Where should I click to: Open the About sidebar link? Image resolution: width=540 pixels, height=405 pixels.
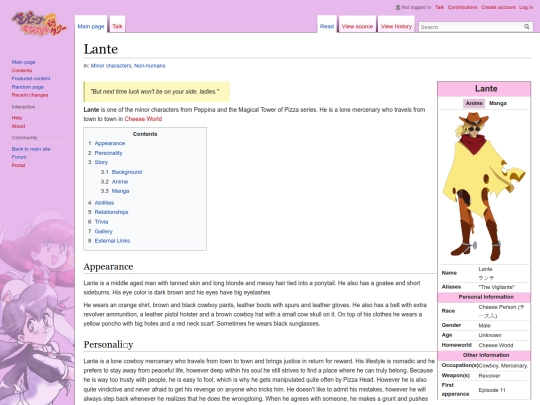[x=18, y=126]
